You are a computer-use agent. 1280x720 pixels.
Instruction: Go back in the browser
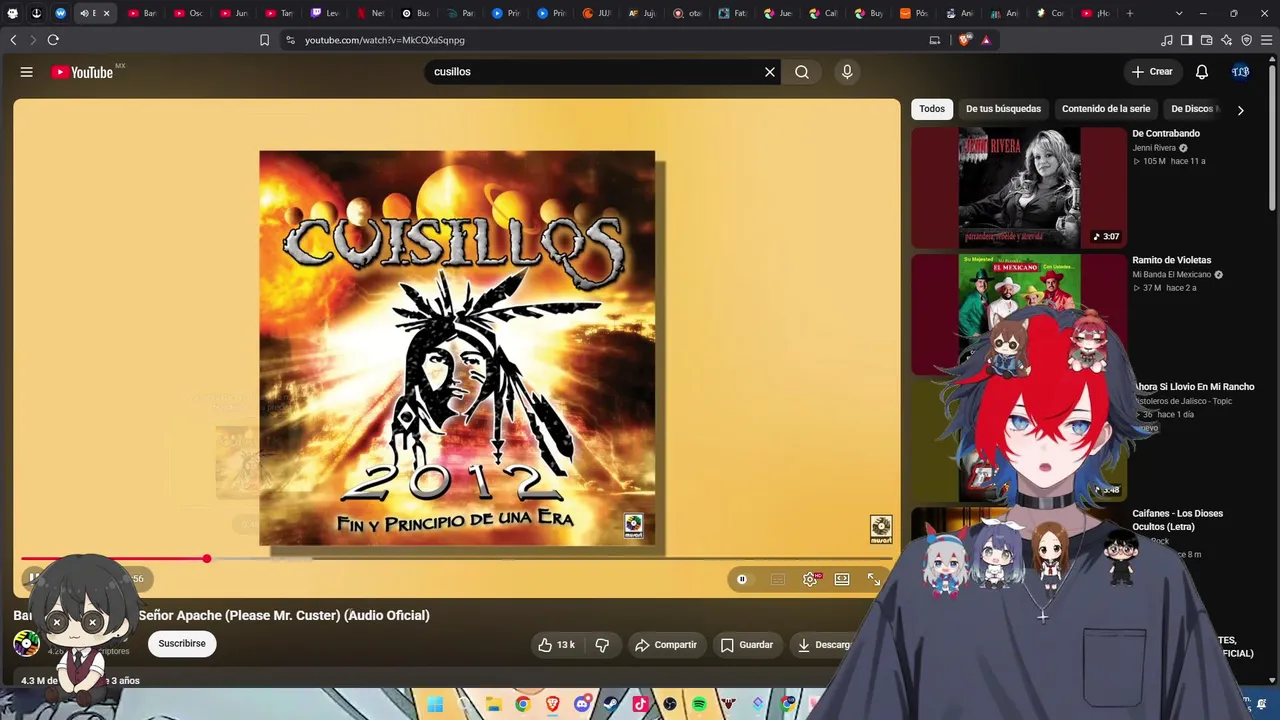tap(13, 40)
